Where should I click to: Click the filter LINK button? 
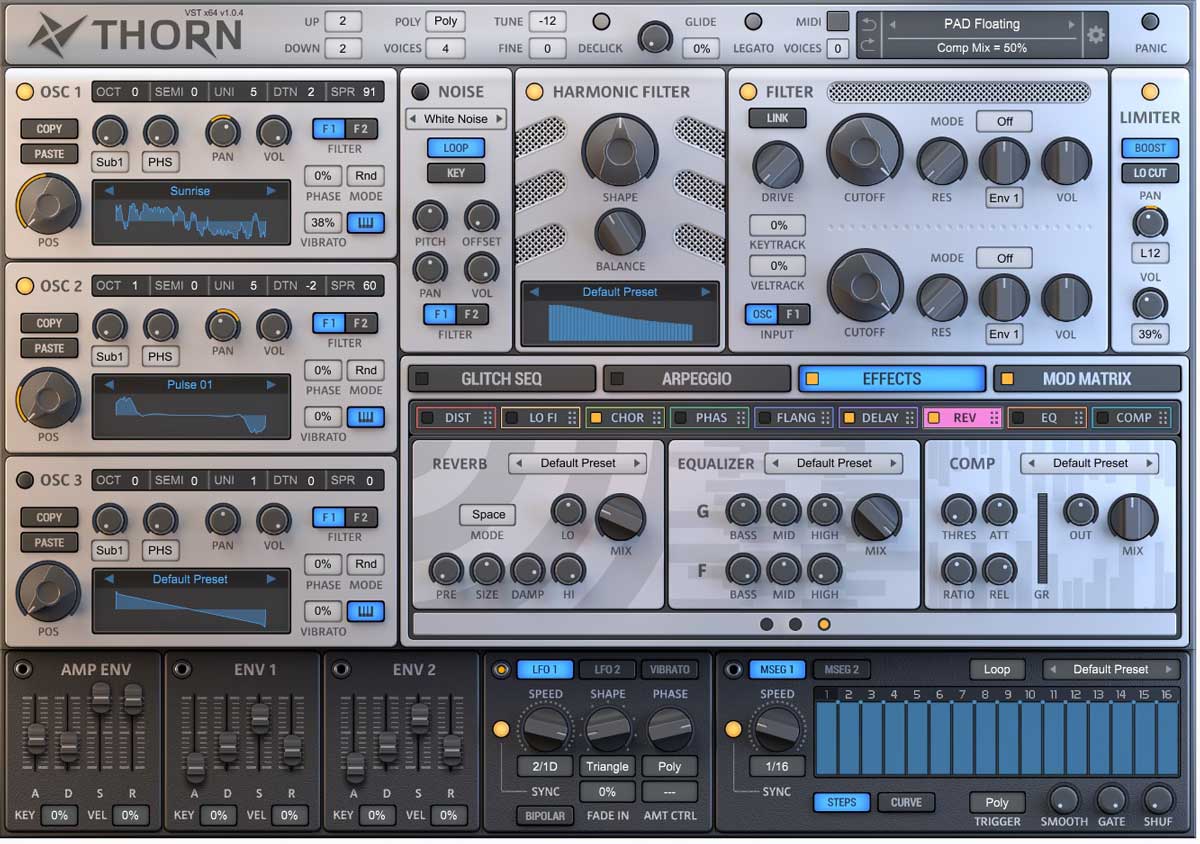777,118
